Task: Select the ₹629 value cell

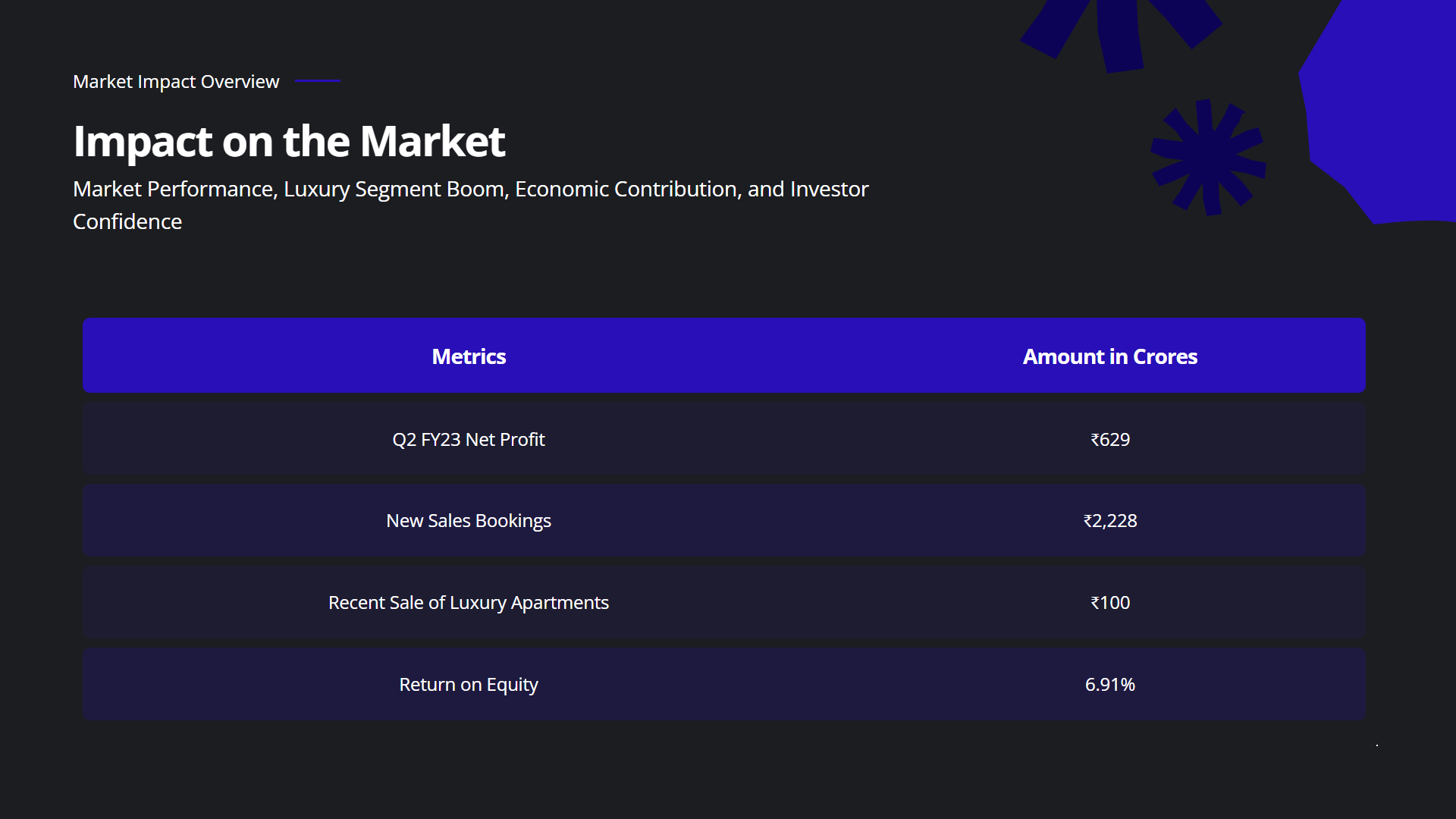Action: [1109, 440]
